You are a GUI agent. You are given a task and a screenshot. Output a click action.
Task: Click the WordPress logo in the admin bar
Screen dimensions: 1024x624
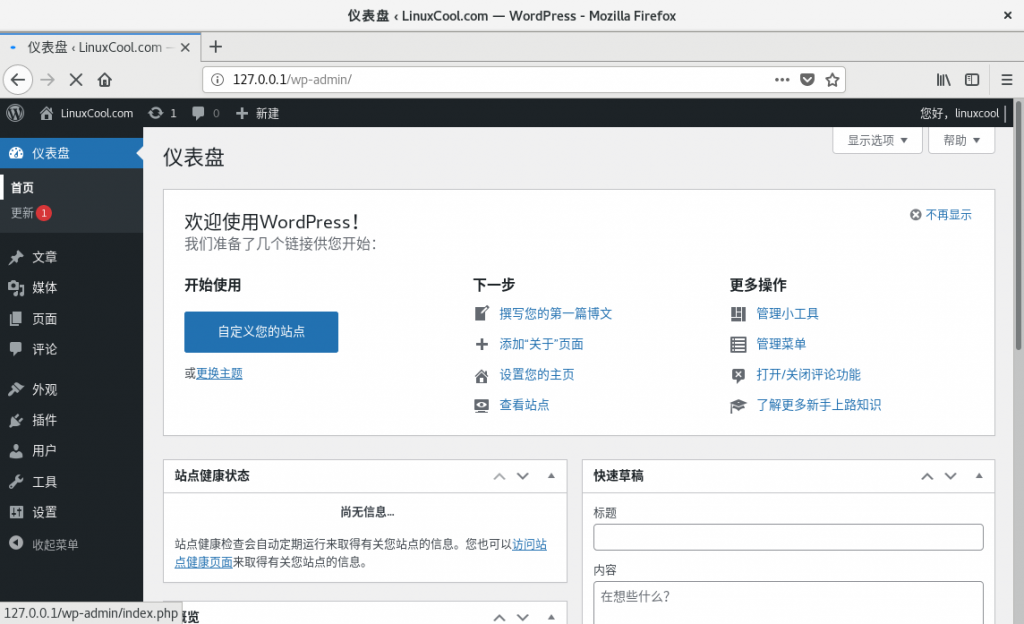coord(14,113)
